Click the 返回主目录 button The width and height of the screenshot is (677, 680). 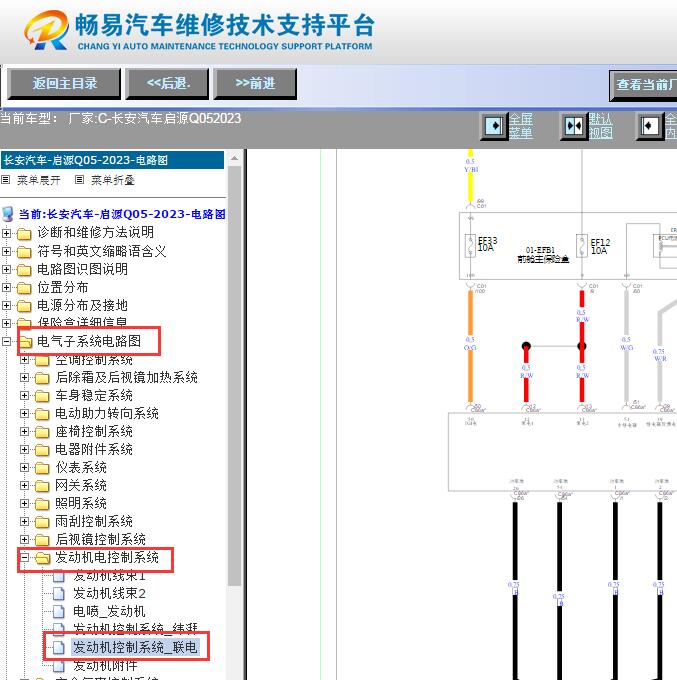[64, 83]
